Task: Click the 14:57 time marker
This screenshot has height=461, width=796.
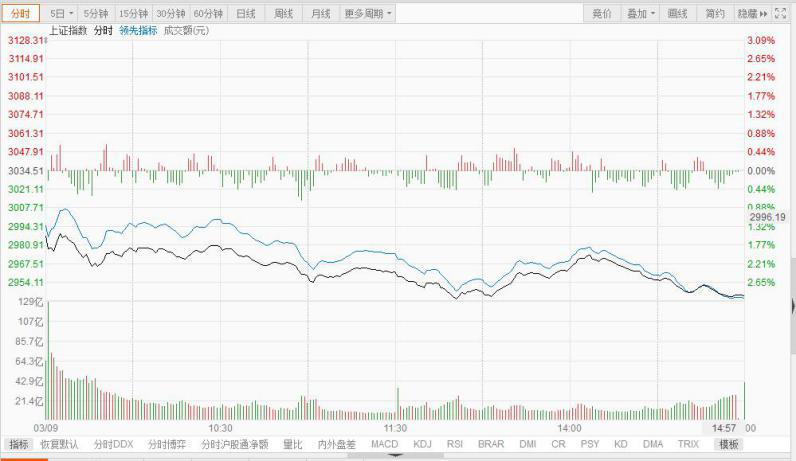Action: [x=723, y=428]
